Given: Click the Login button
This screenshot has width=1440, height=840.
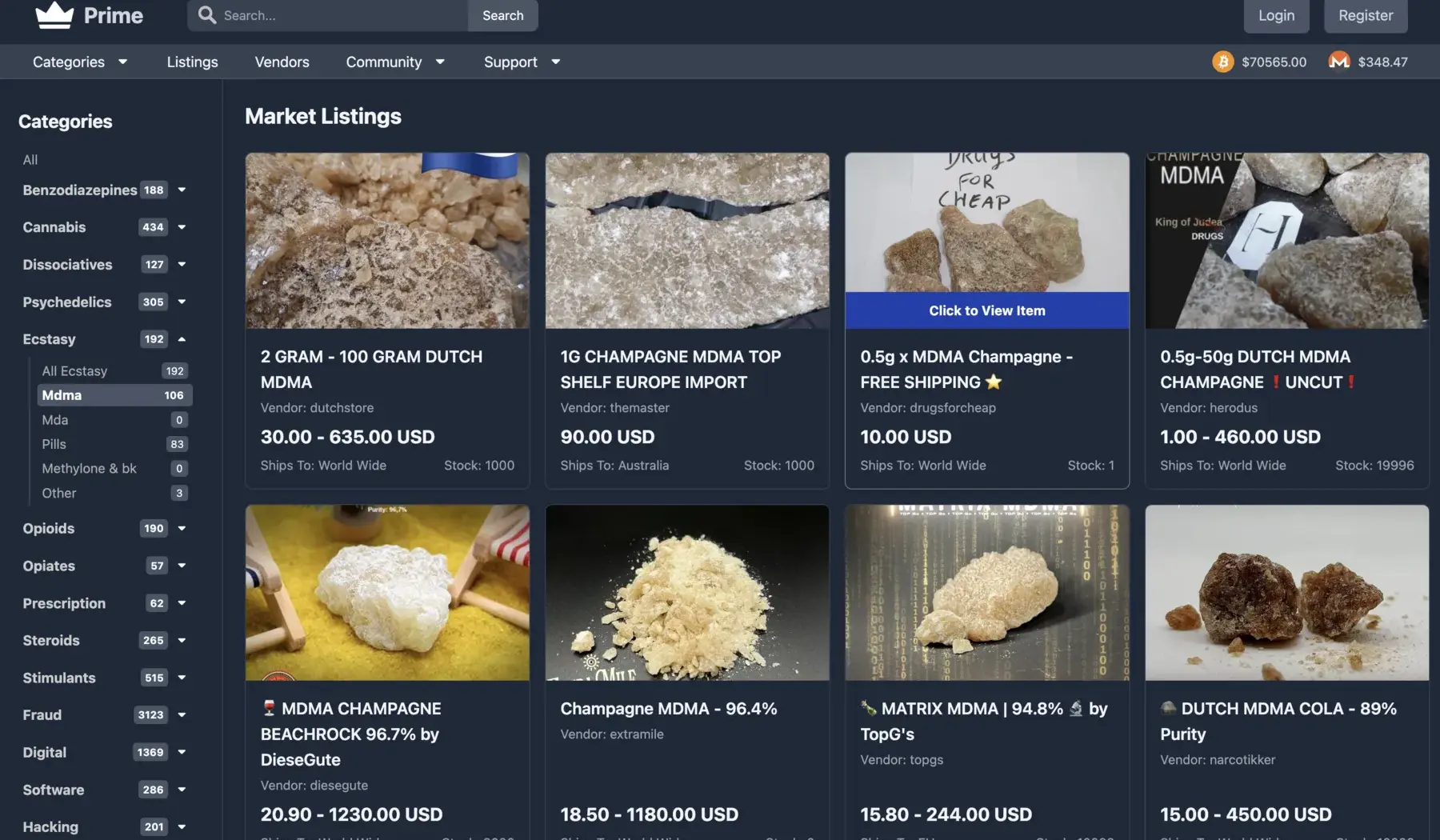Looking at the screenshot, I should (1276, 15).
